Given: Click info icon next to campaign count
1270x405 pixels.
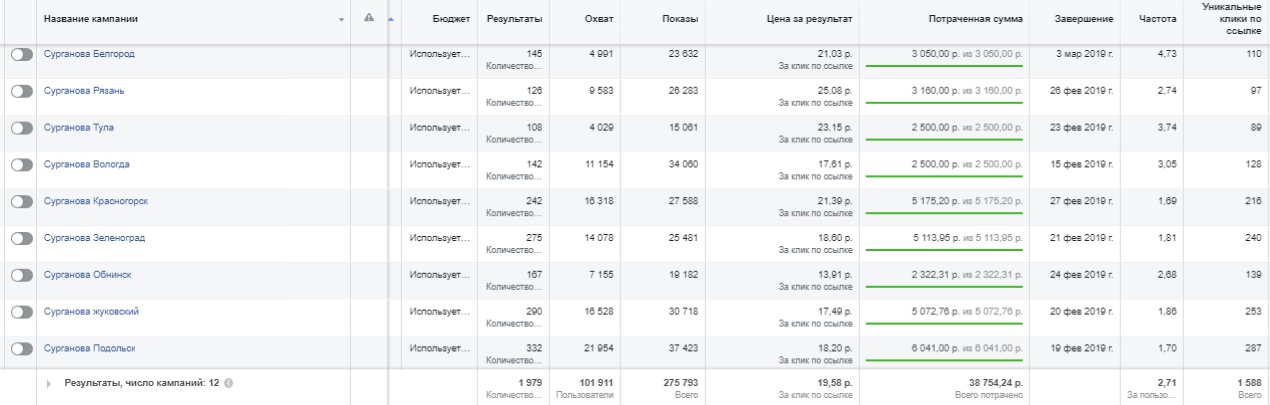Looking at the screenshot, I should click(229, 383).
